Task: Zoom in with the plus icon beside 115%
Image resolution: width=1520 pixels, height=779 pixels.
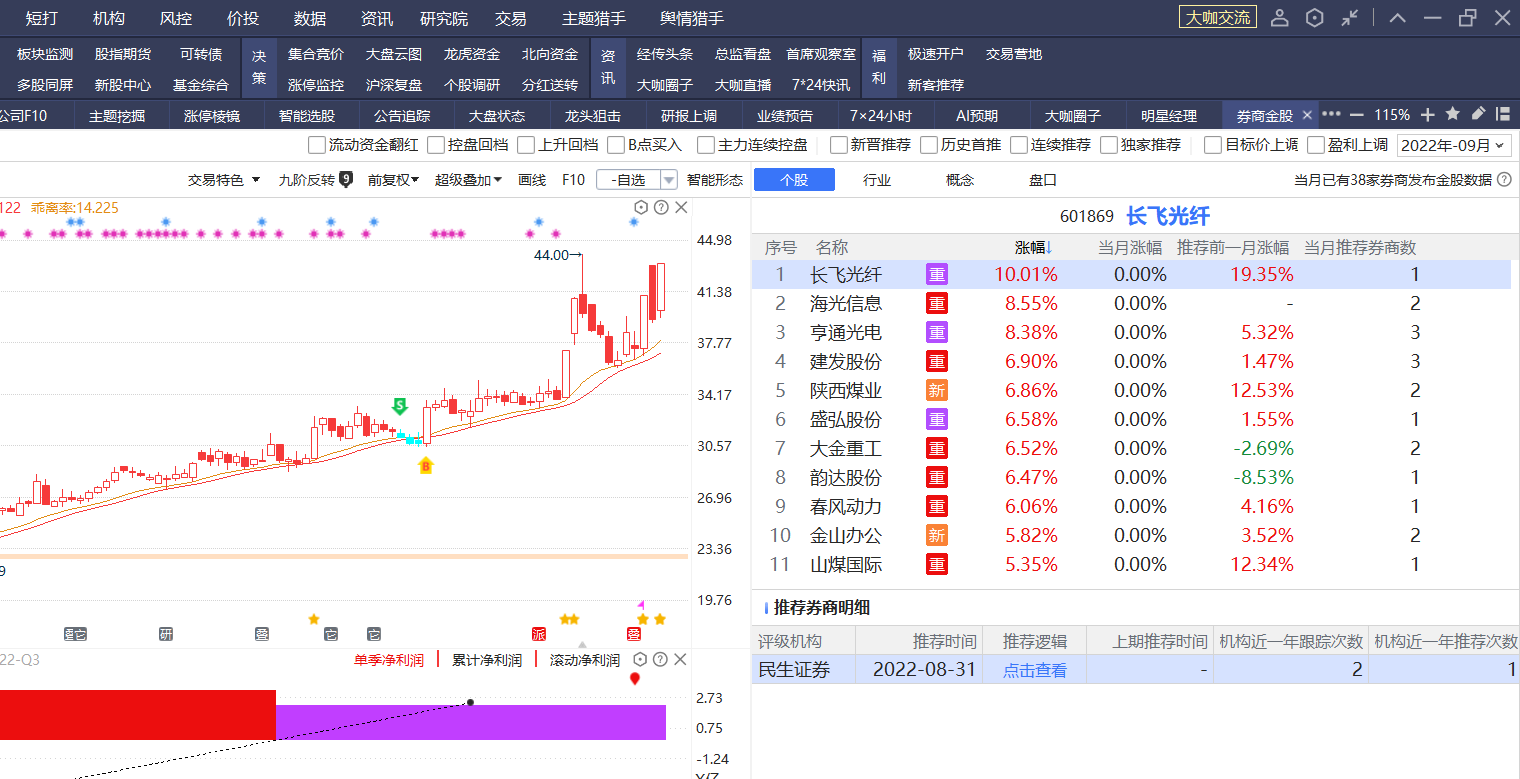Action: point(1428,114)
